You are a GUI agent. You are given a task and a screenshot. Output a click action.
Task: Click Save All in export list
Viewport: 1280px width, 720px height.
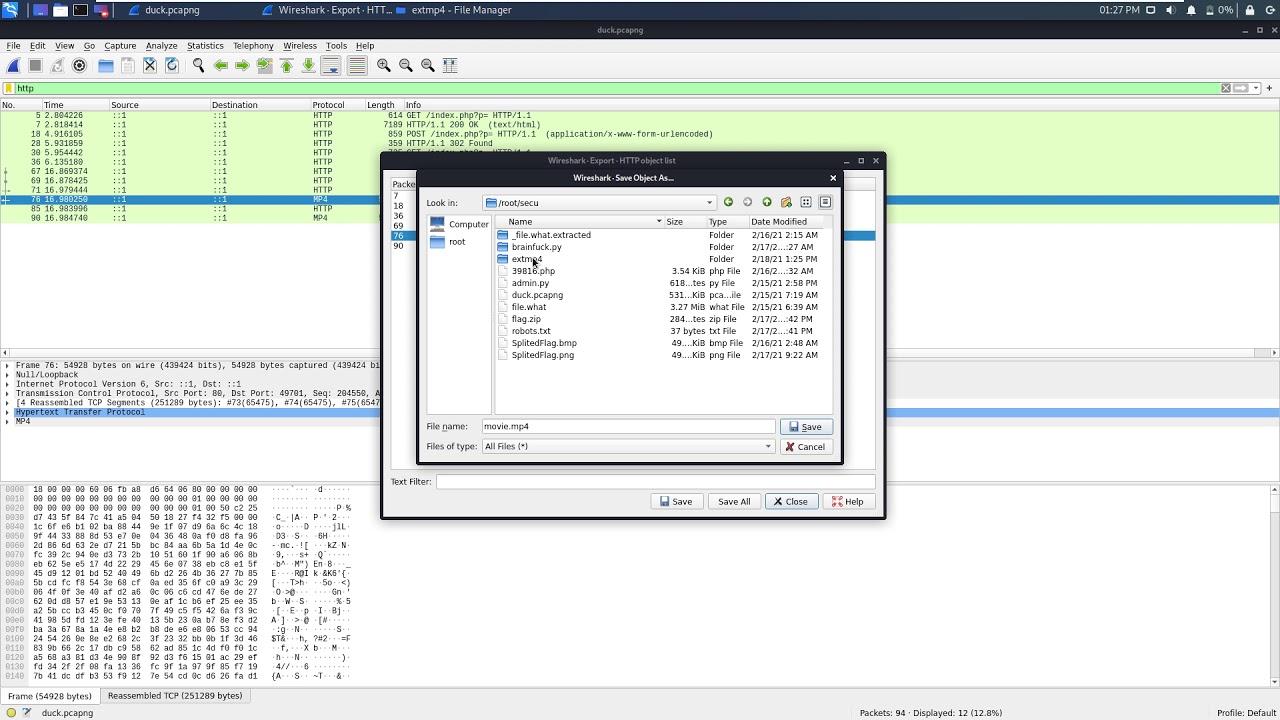(734, 502)
